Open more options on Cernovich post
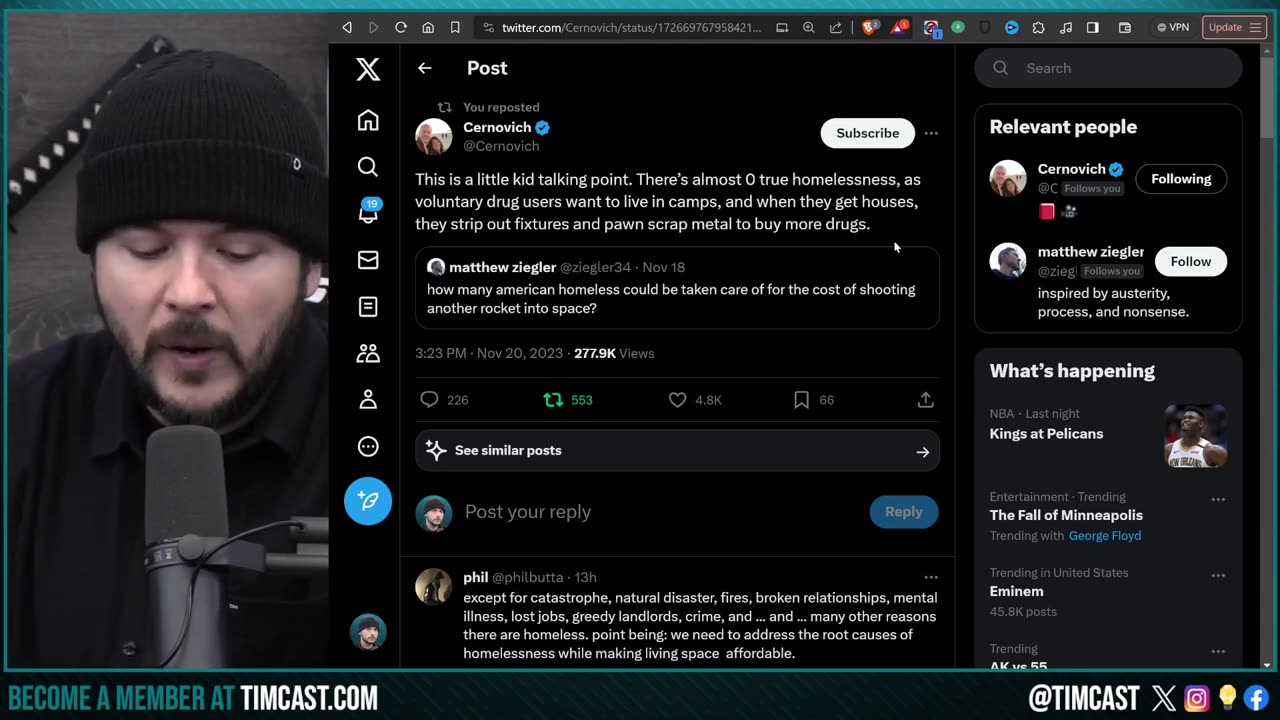Viewport: 1280px width, 720px height. (x=931, y=133)
